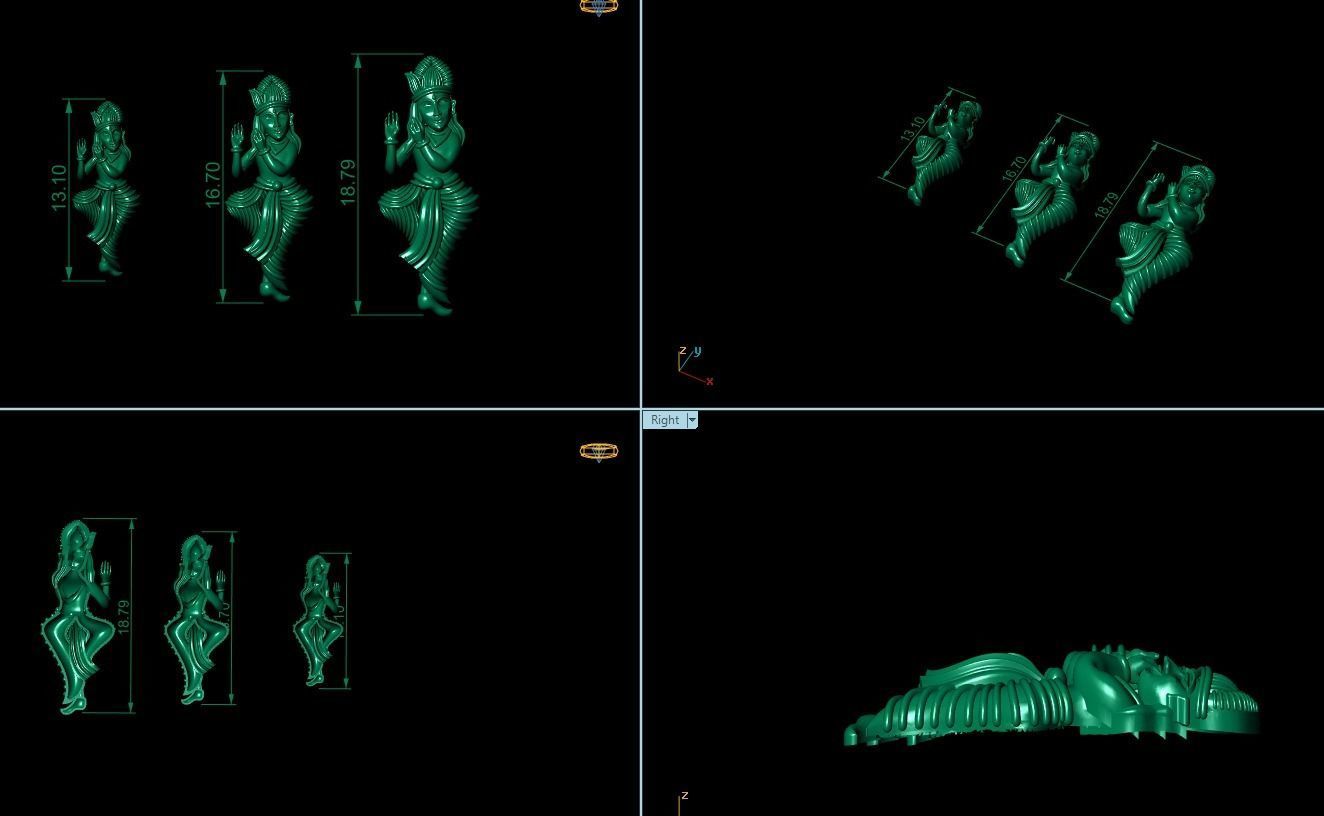Select the middle figure in bottom-left viewport
The height and width of the screenshot is (816, 1324).
(x=195, y=619)
